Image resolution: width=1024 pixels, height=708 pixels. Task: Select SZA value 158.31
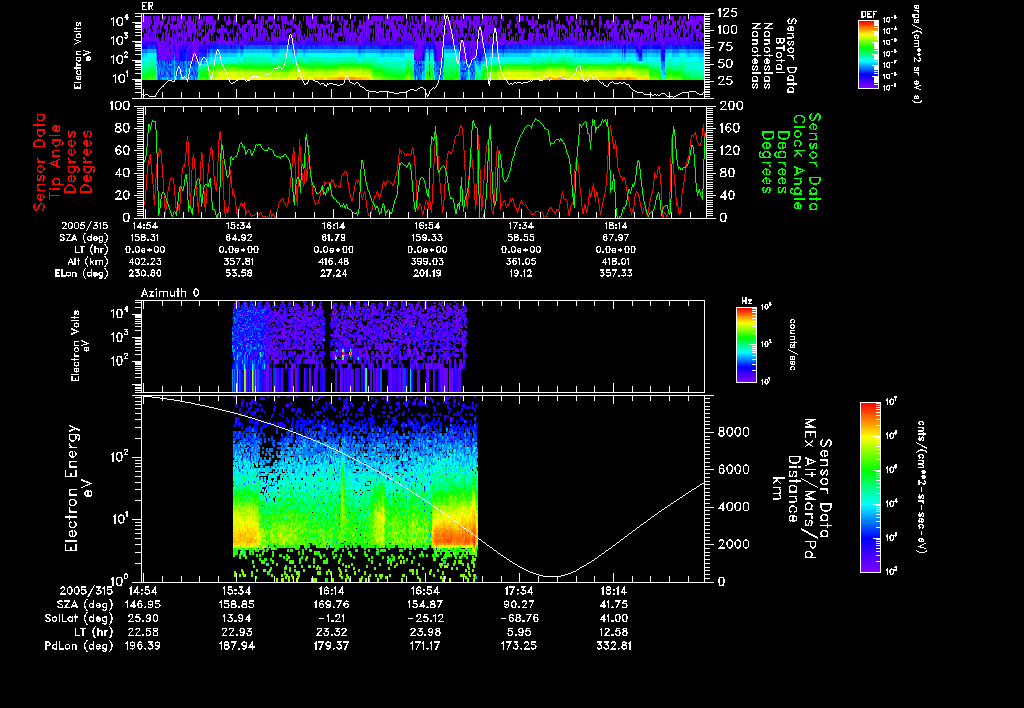coord(145,238)
